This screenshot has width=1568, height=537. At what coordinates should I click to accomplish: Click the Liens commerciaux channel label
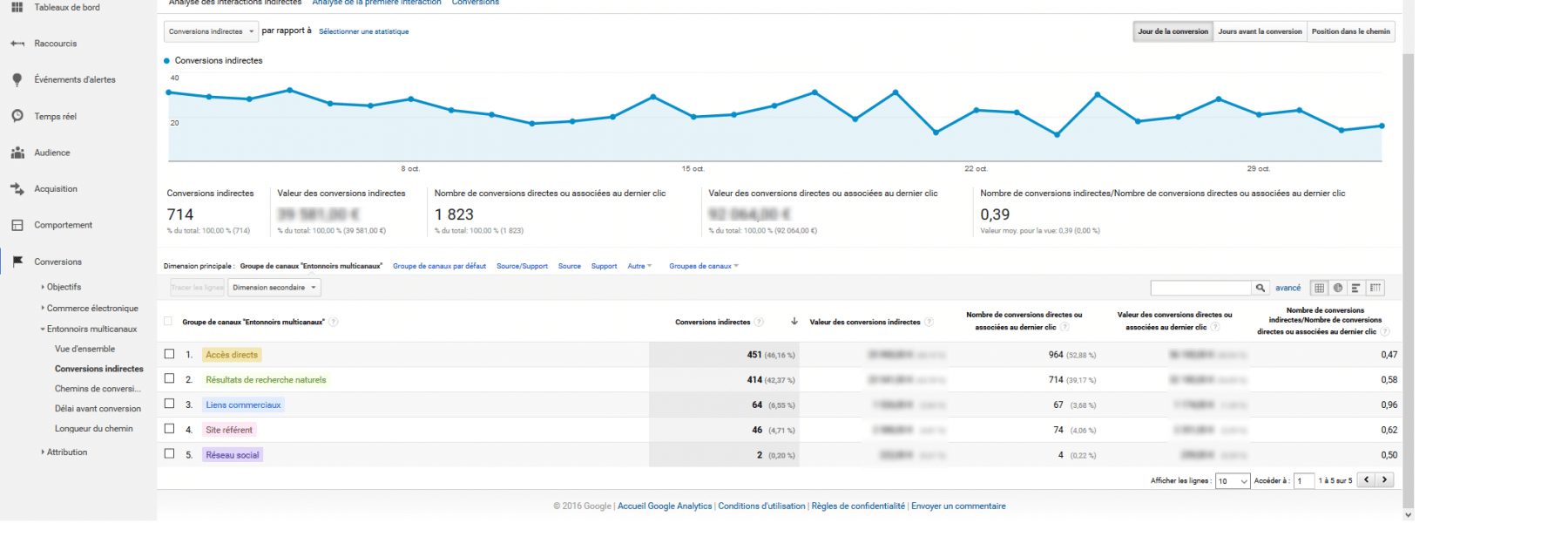[x=243, y=404]
